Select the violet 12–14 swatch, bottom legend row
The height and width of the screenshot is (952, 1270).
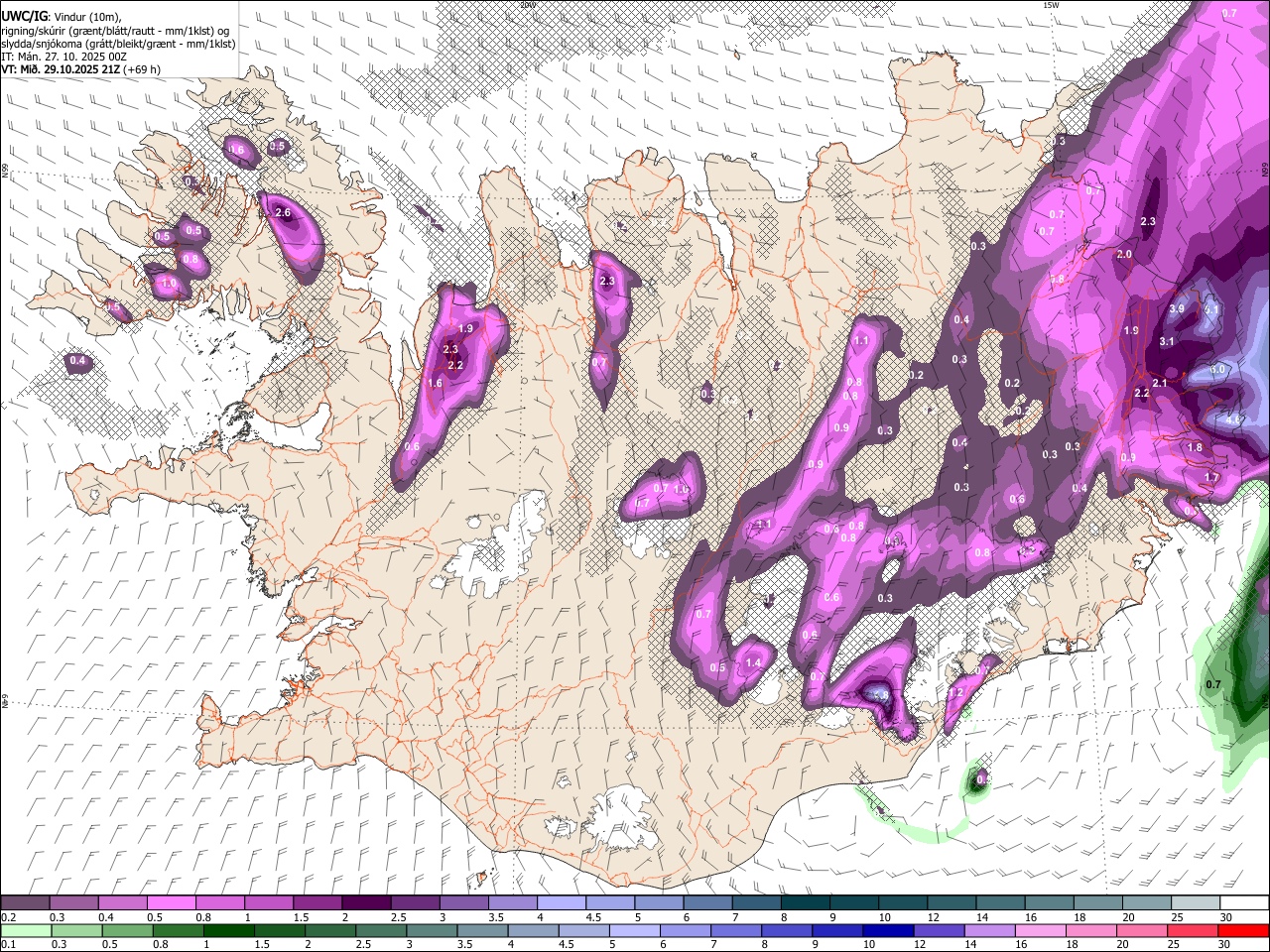(x=940, y=930)
